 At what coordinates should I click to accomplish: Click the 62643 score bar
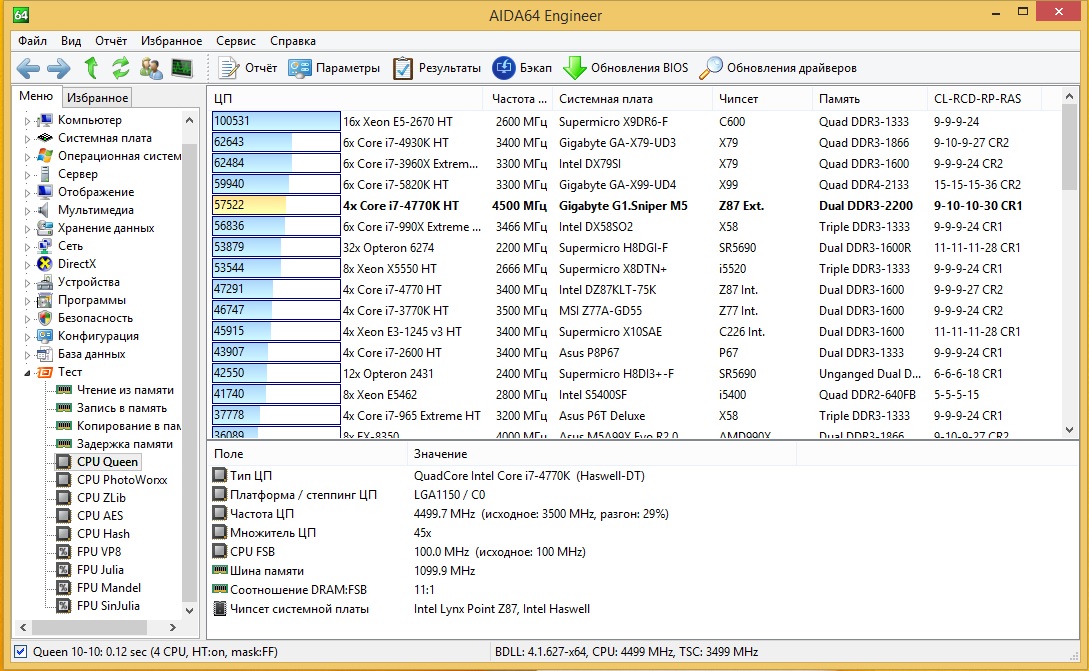[x=276, y=142]
